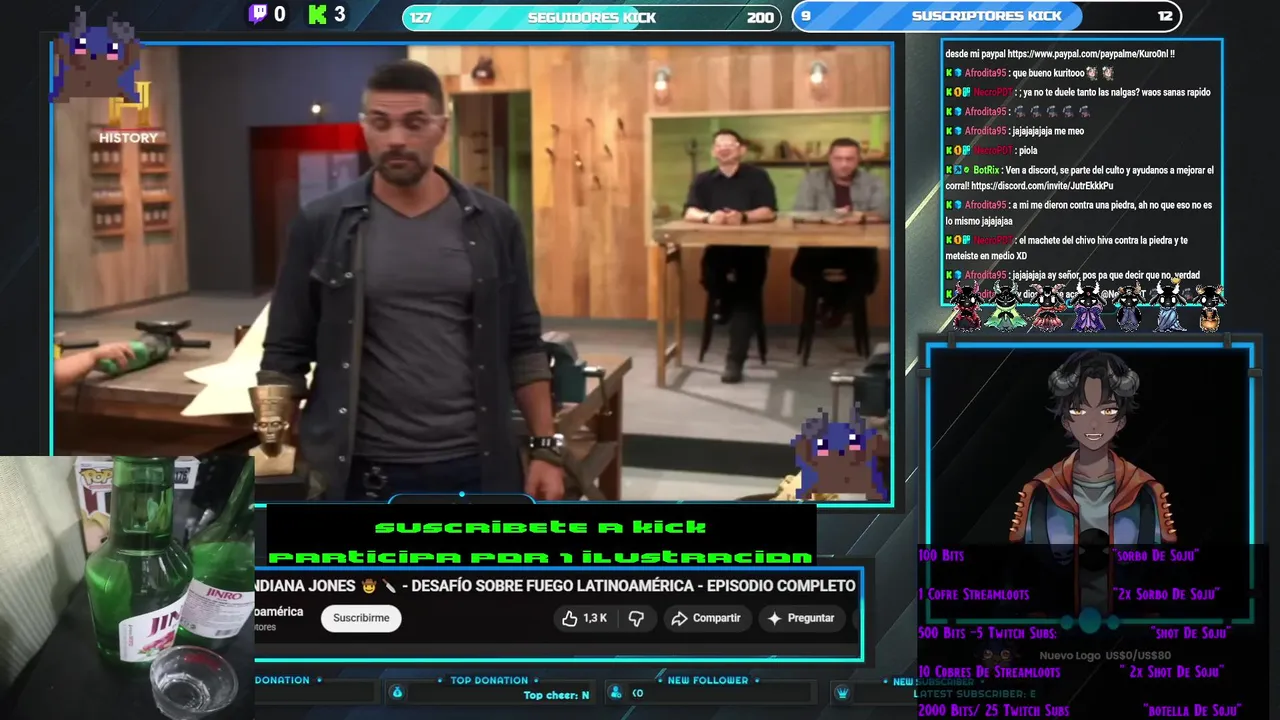Click the History channel logo on the video

coord(128,113)
